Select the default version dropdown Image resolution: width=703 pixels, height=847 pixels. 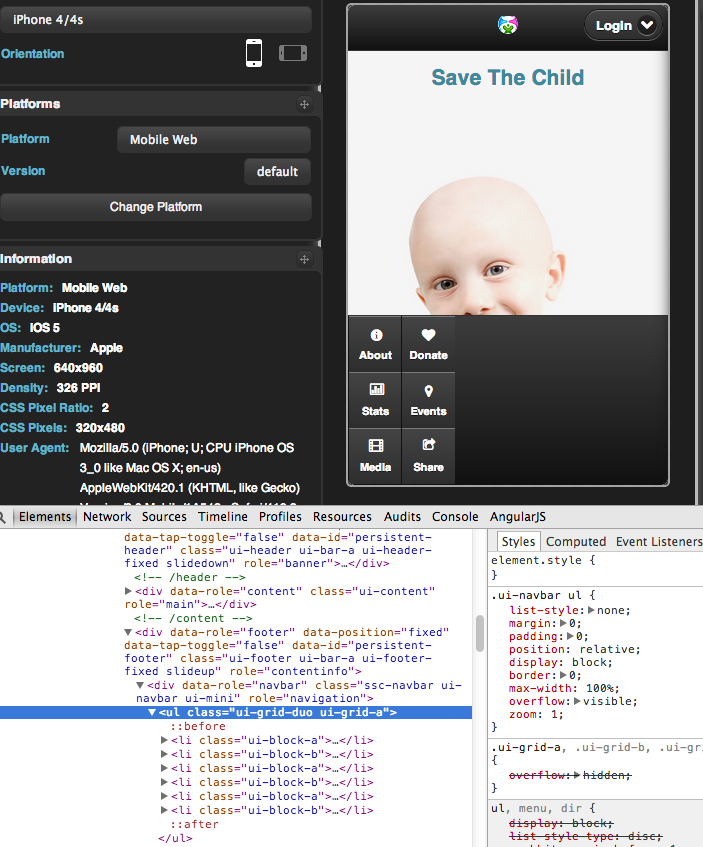click(x=277, y=171)
